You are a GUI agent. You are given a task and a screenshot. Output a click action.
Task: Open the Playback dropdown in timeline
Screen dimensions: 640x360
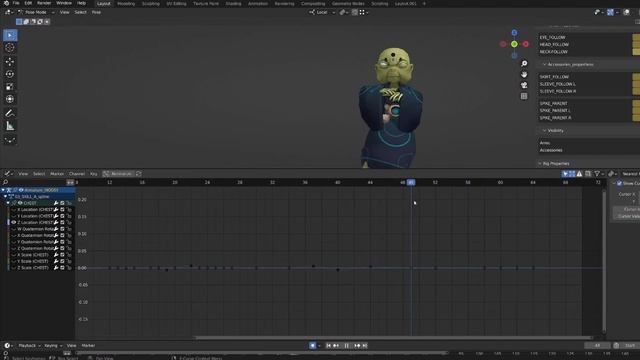(x=29, y=346)
